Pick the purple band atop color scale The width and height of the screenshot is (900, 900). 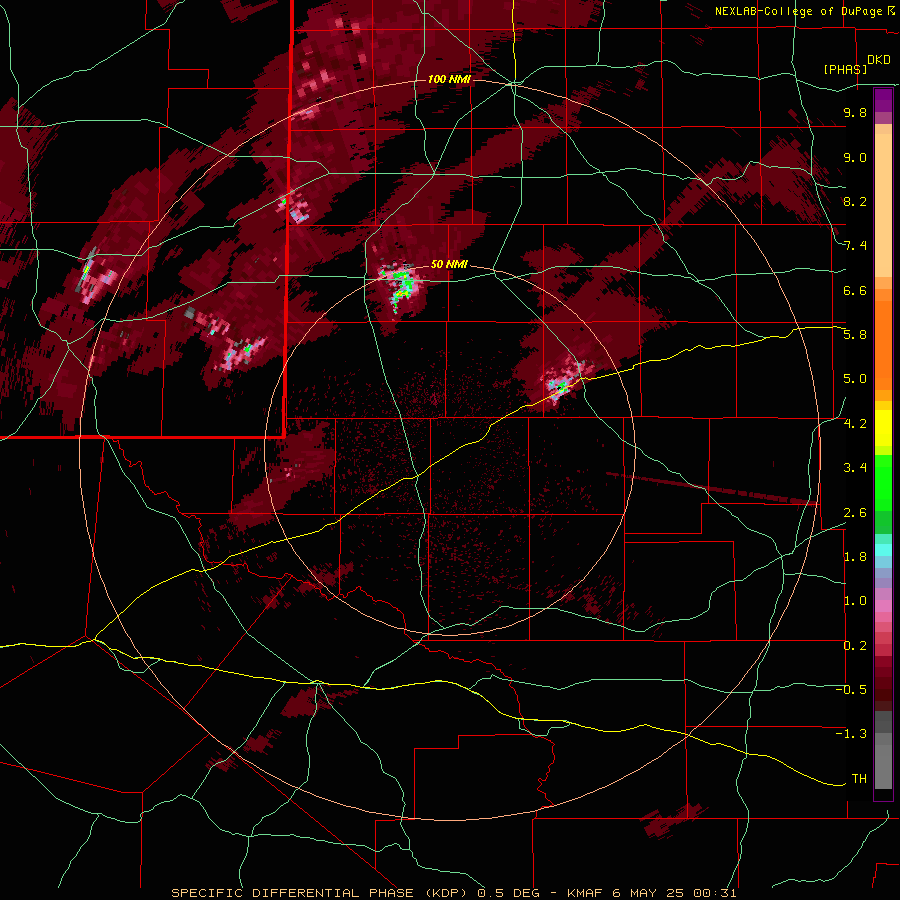coord(883,100)
